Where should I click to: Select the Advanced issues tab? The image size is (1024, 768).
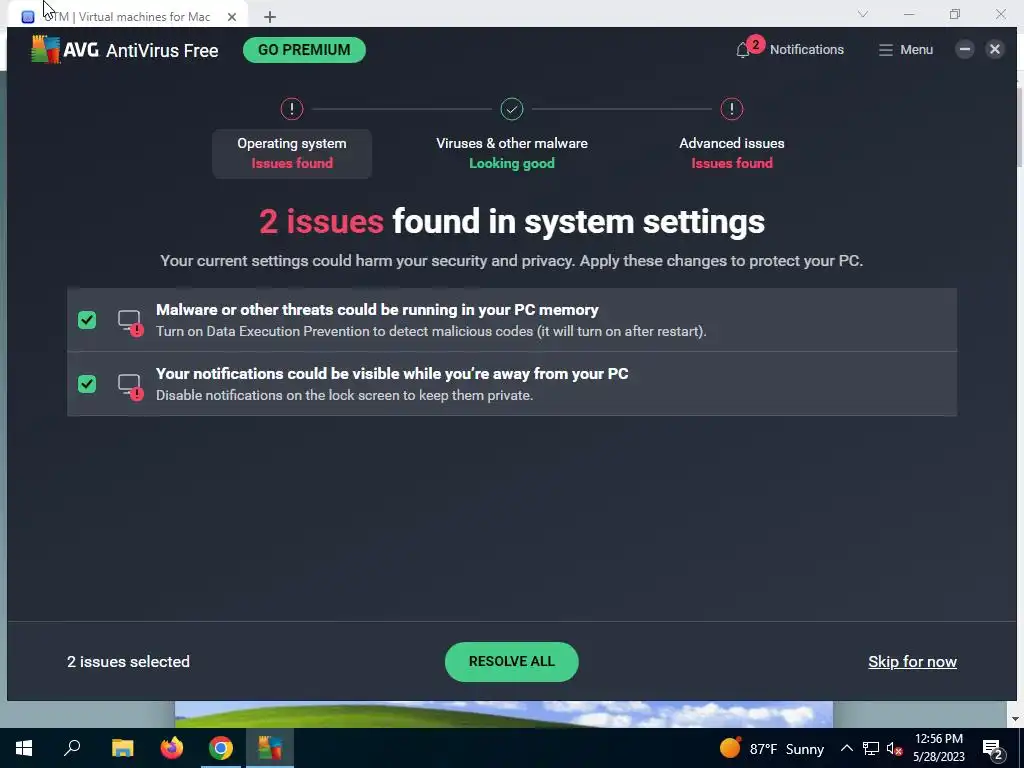[731, 153]
